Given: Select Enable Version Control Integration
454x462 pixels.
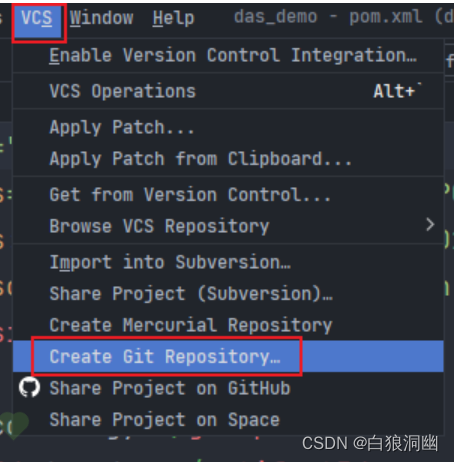Looking at the screenshot, I should point(228,55).
